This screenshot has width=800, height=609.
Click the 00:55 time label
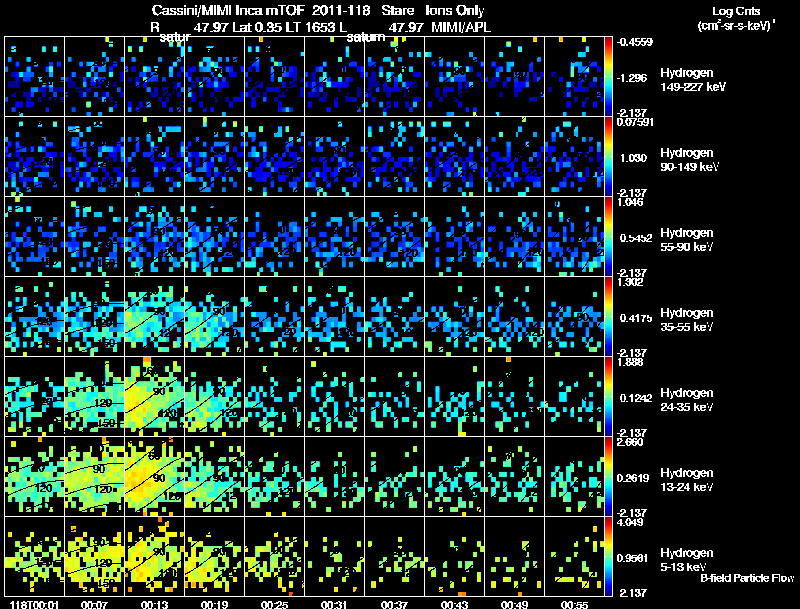pyautogui.click(x=574, y=604)
